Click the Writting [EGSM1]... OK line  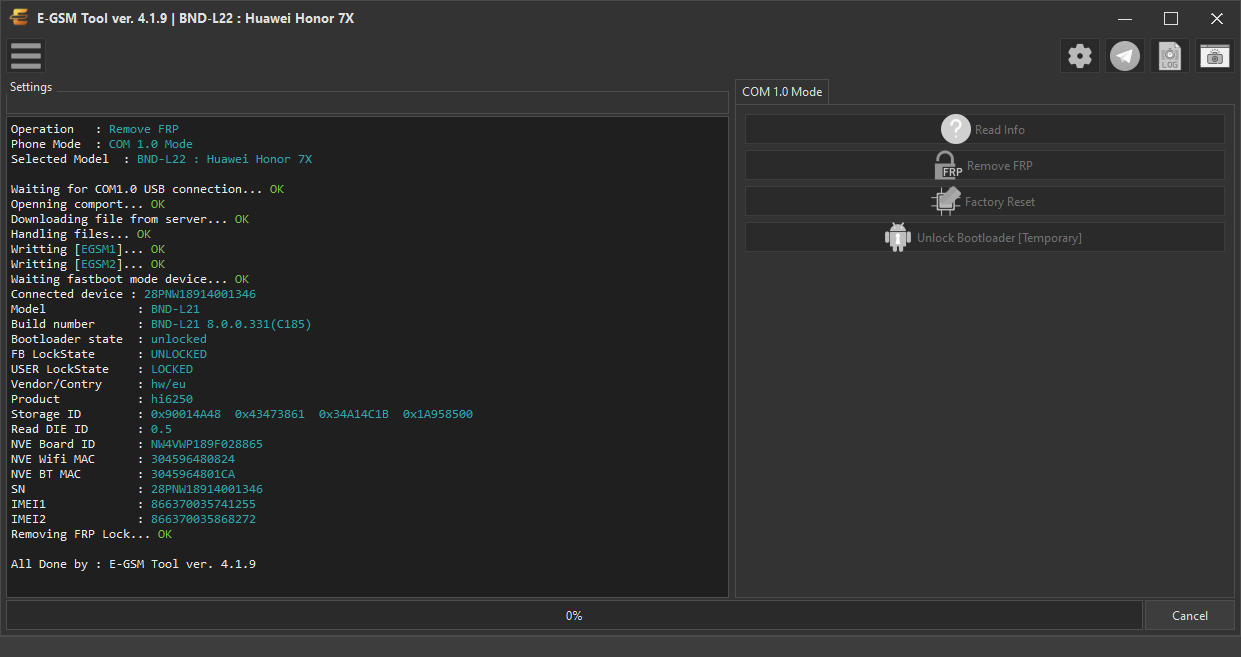click(88, 249)
